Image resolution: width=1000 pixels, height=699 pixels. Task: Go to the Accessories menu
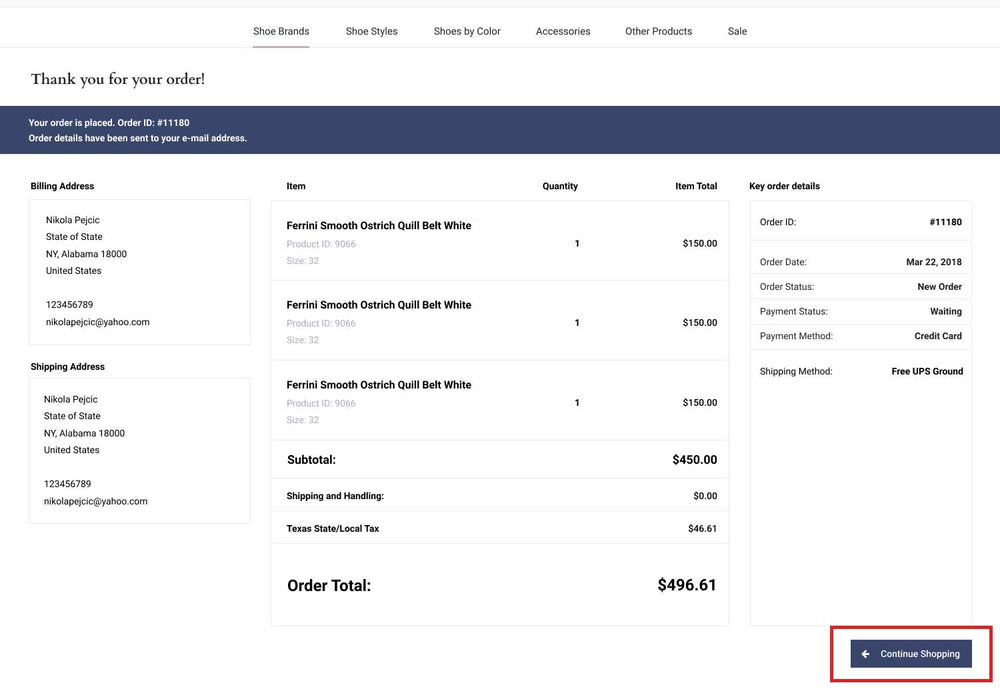[x=562, y=31]
